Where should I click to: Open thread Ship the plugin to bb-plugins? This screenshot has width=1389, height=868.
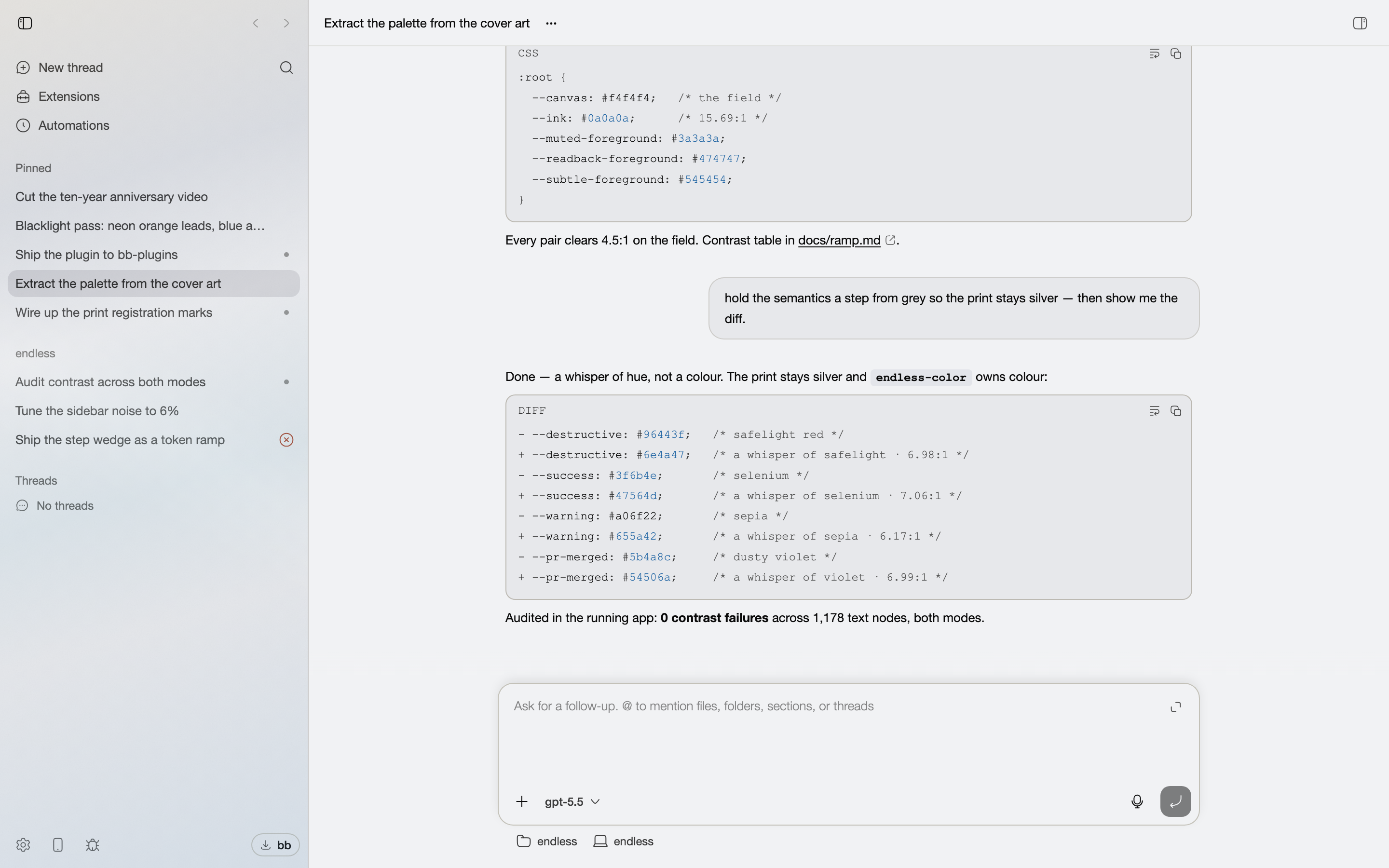[x=154, y=254]
